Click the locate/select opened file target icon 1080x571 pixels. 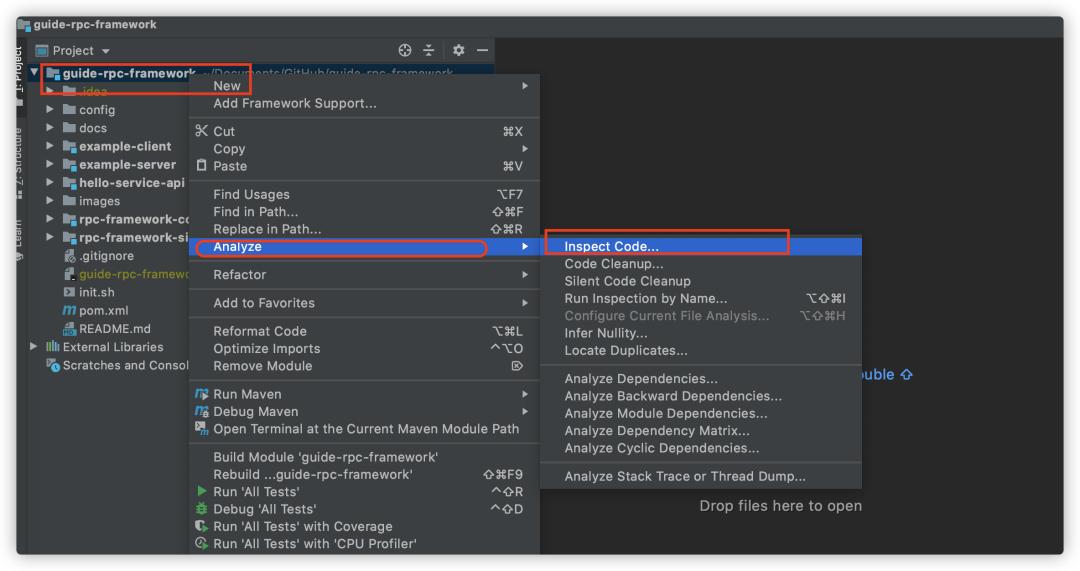(x=405, y=50)
